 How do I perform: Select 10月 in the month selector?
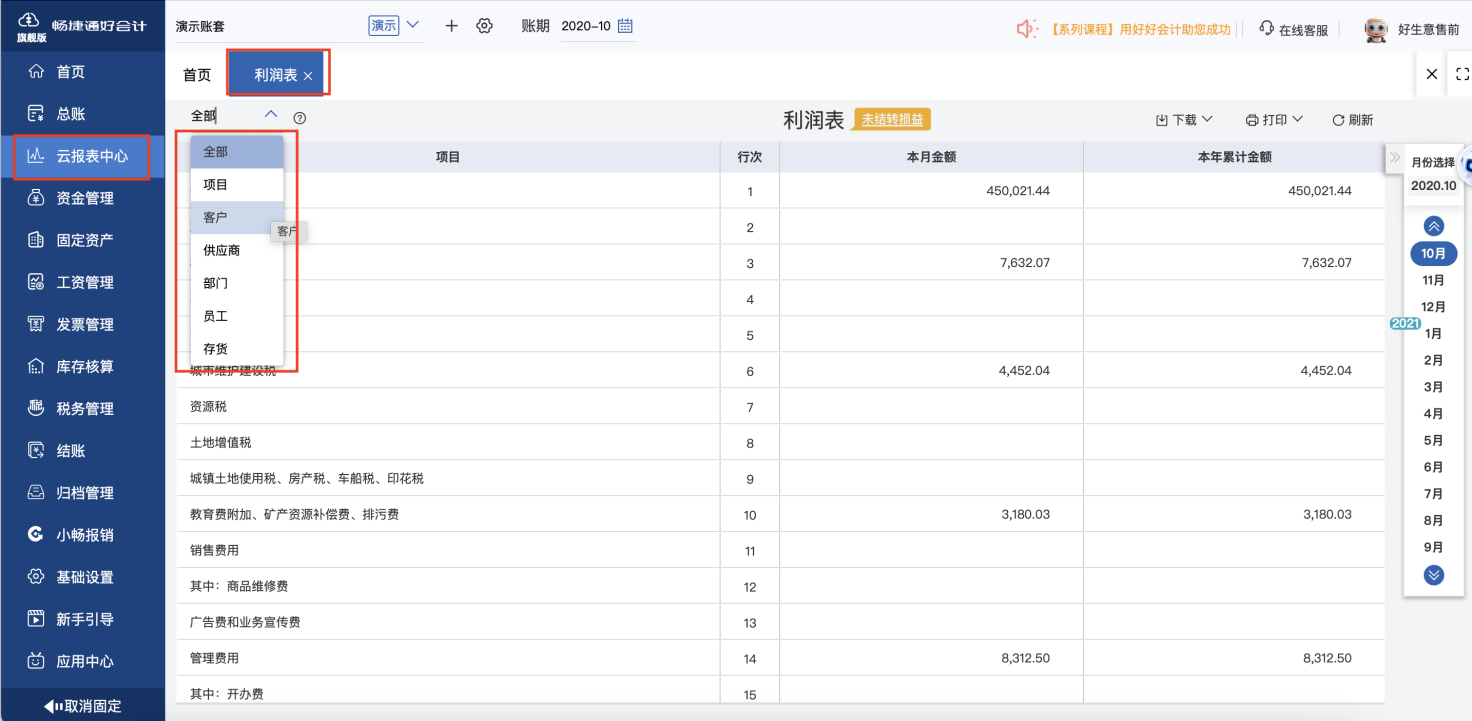1433,253
